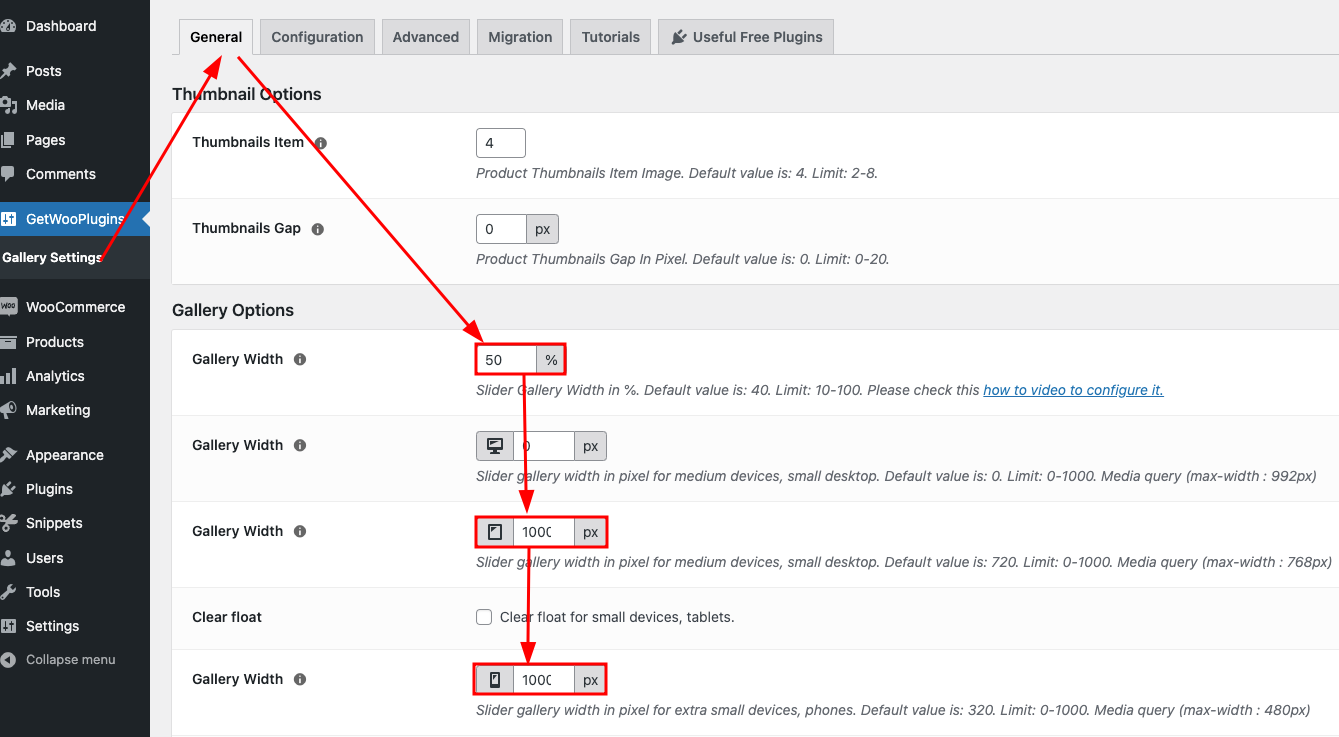This screenshot has width=1339, height=737.
Task: Click the Media icon in sidebar
Action: (8, 105)
